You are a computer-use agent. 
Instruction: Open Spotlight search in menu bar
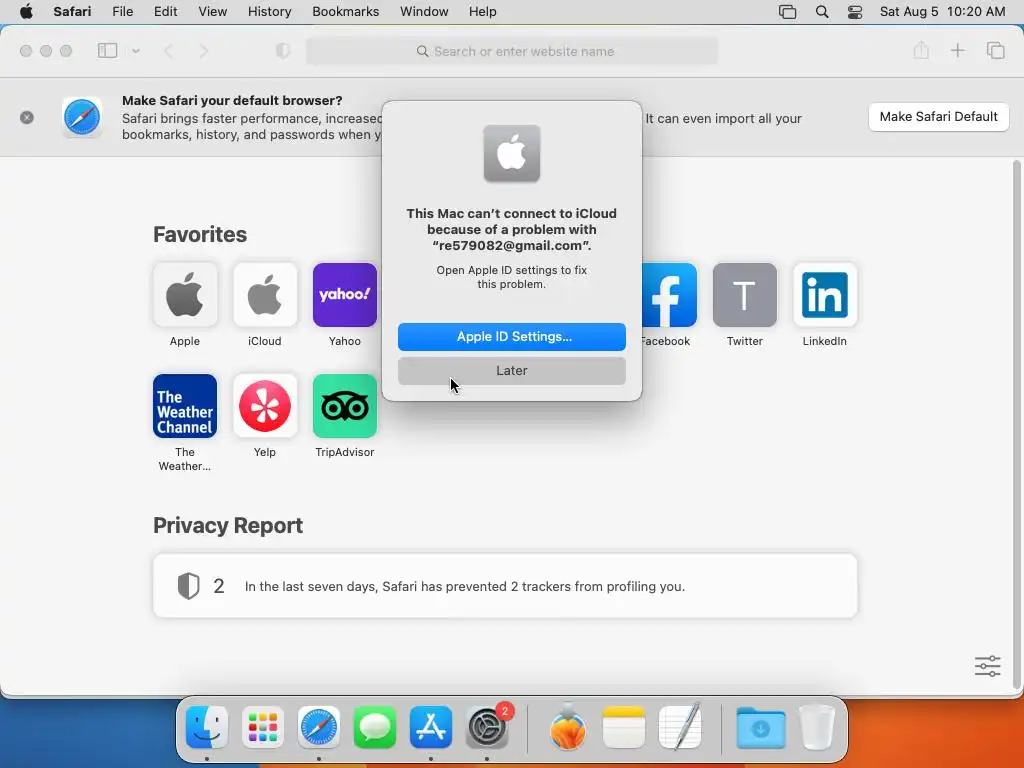pyautogui.click(x=822, y=12)
